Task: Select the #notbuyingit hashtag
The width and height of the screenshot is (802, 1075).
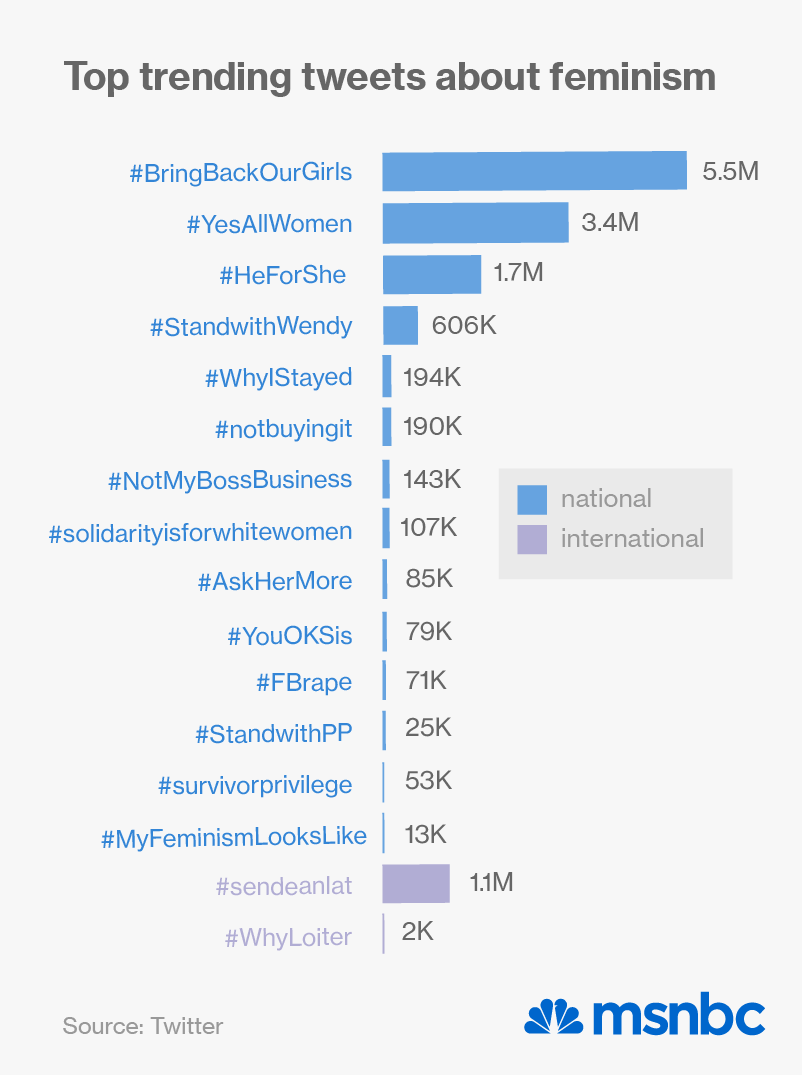Action: [283, 429]
